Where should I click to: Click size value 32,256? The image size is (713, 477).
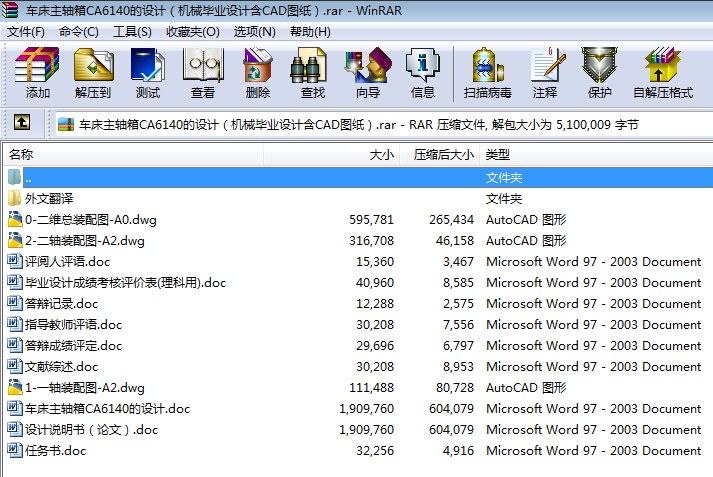(375, 451)
